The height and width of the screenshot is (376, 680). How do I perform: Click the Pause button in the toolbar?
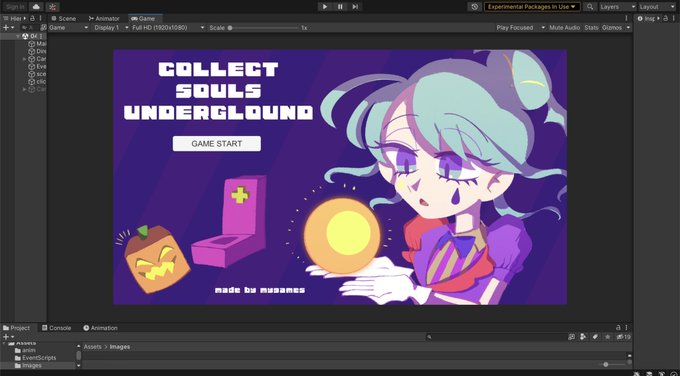[x=340, y=7]
